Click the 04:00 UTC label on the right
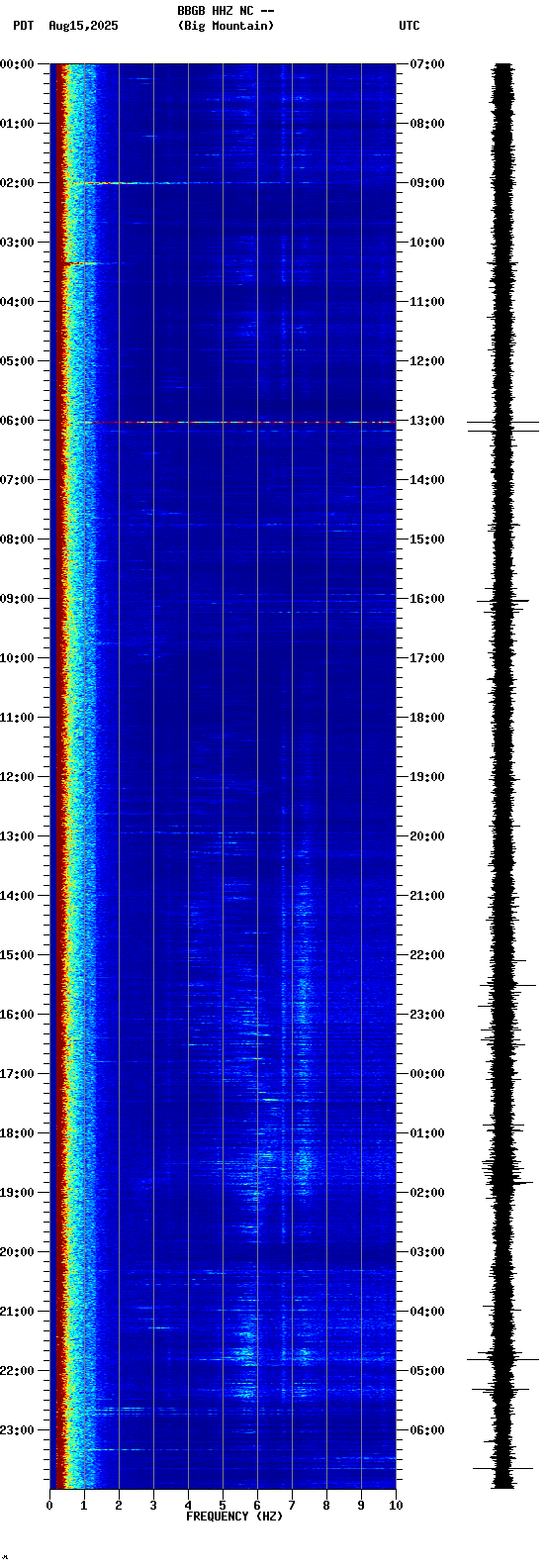 [427, 1312]
